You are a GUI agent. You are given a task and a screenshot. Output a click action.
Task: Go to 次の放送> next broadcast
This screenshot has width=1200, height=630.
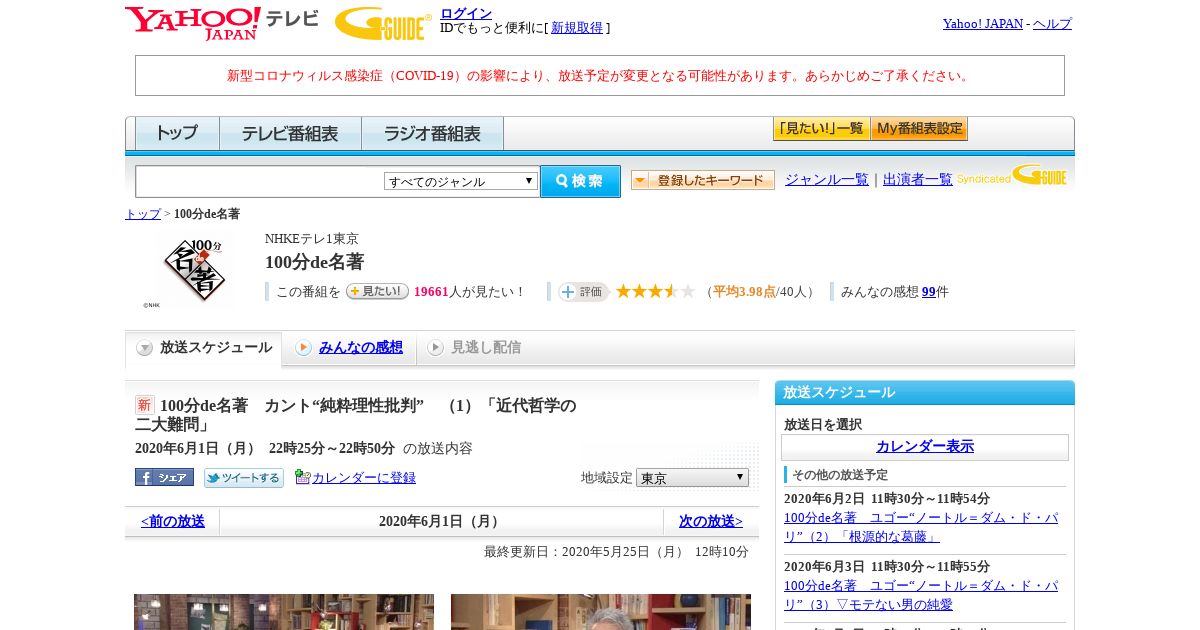click(x=711, y=521)
